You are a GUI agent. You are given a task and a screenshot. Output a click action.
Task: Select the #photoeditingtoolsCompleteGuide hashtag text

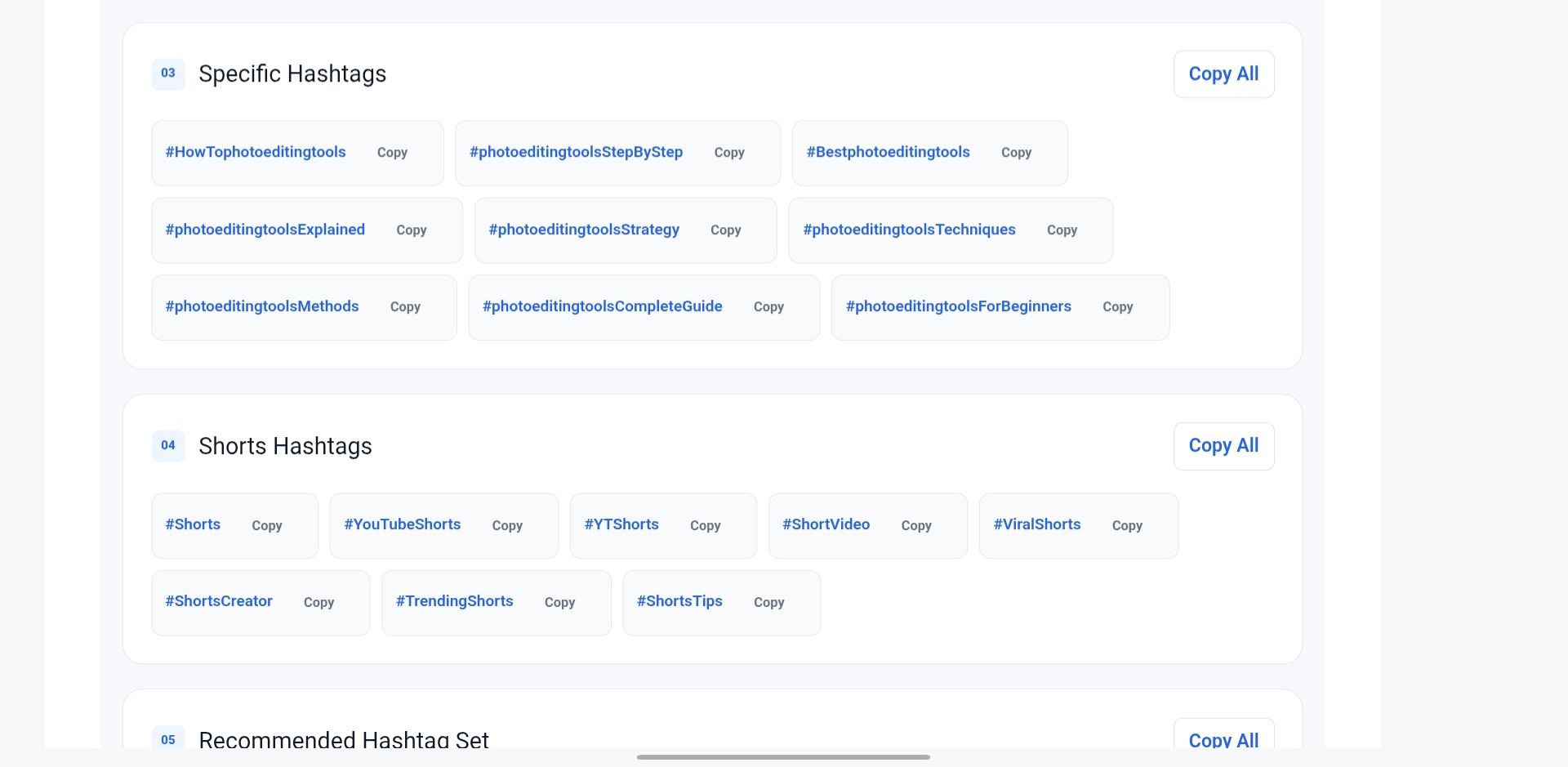pos(602,306)
